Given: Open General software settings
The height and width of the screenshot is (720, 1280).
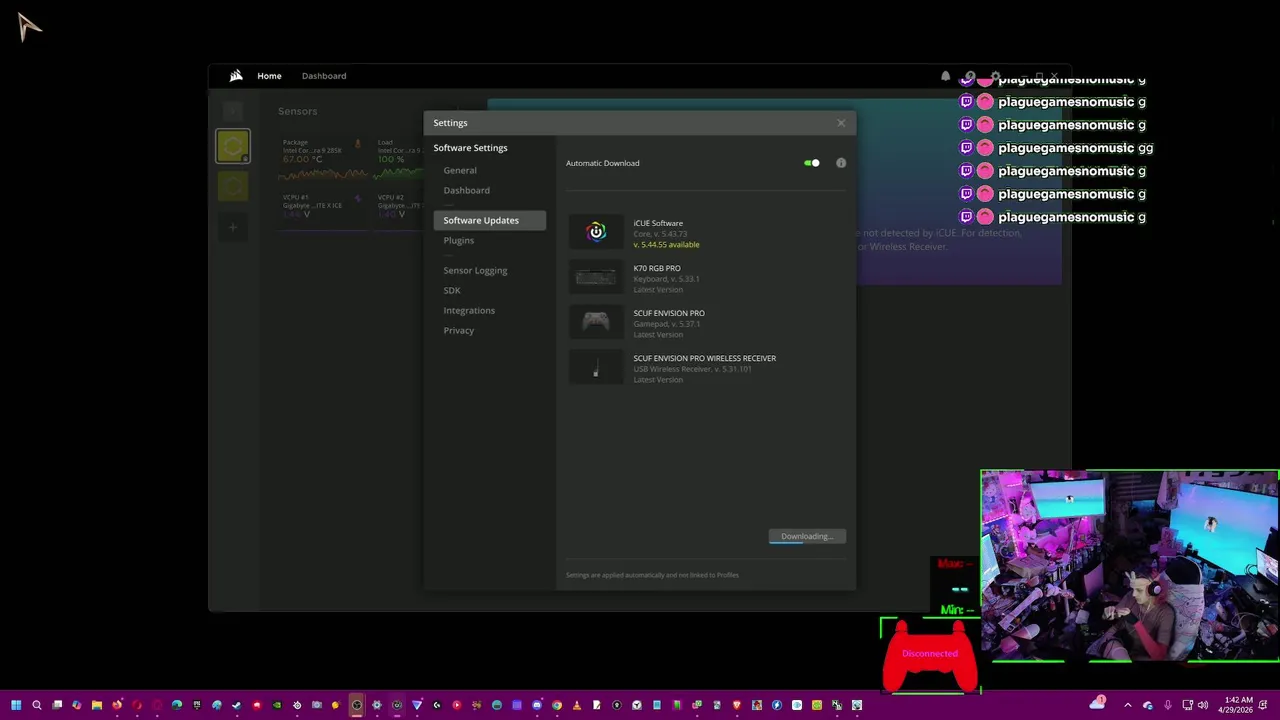Looking at the screenshot, I should [x=460, y=170].
